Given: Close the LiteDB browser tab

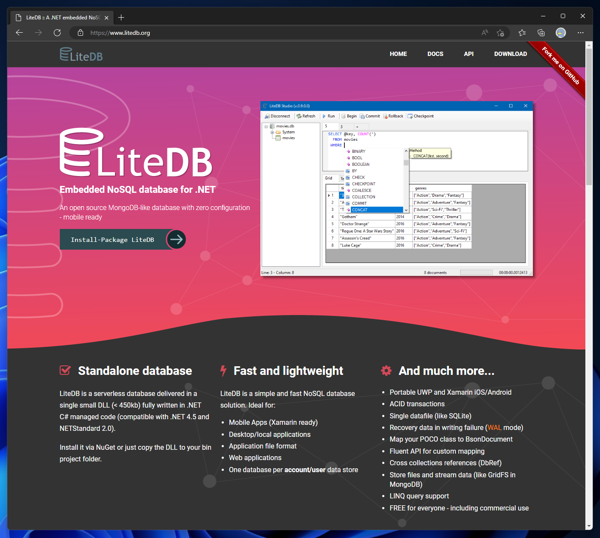Looking at the screenshot, I should 106,18.
